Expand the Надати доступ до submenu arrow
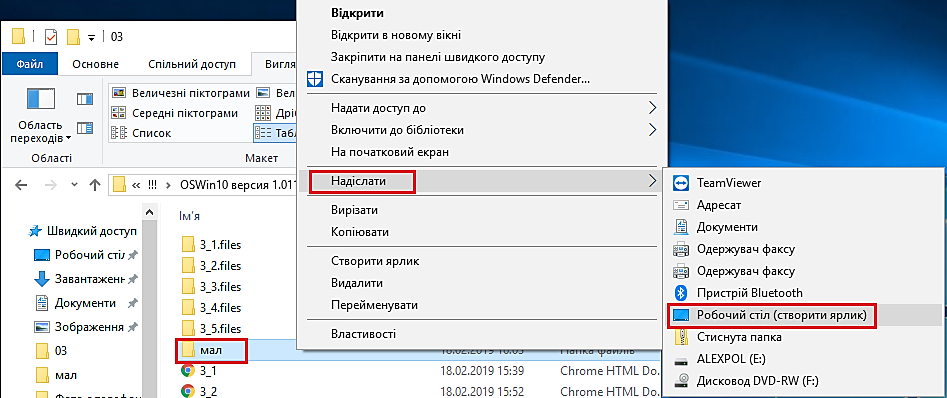 point(652,108)
